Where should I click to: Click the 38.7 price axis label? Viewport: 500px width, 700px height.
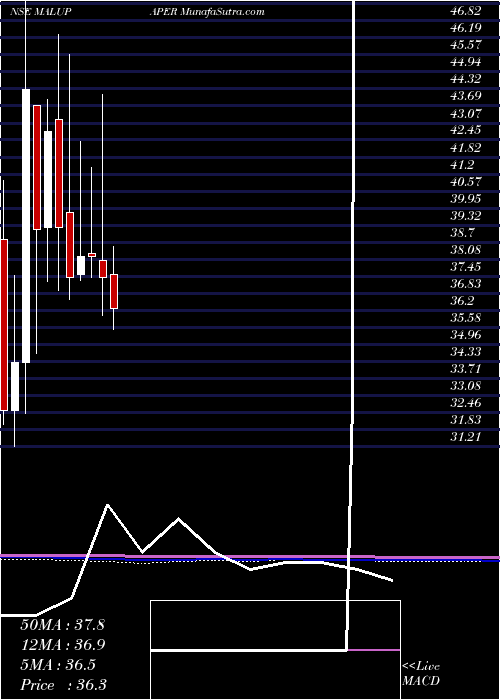(462, 232)
